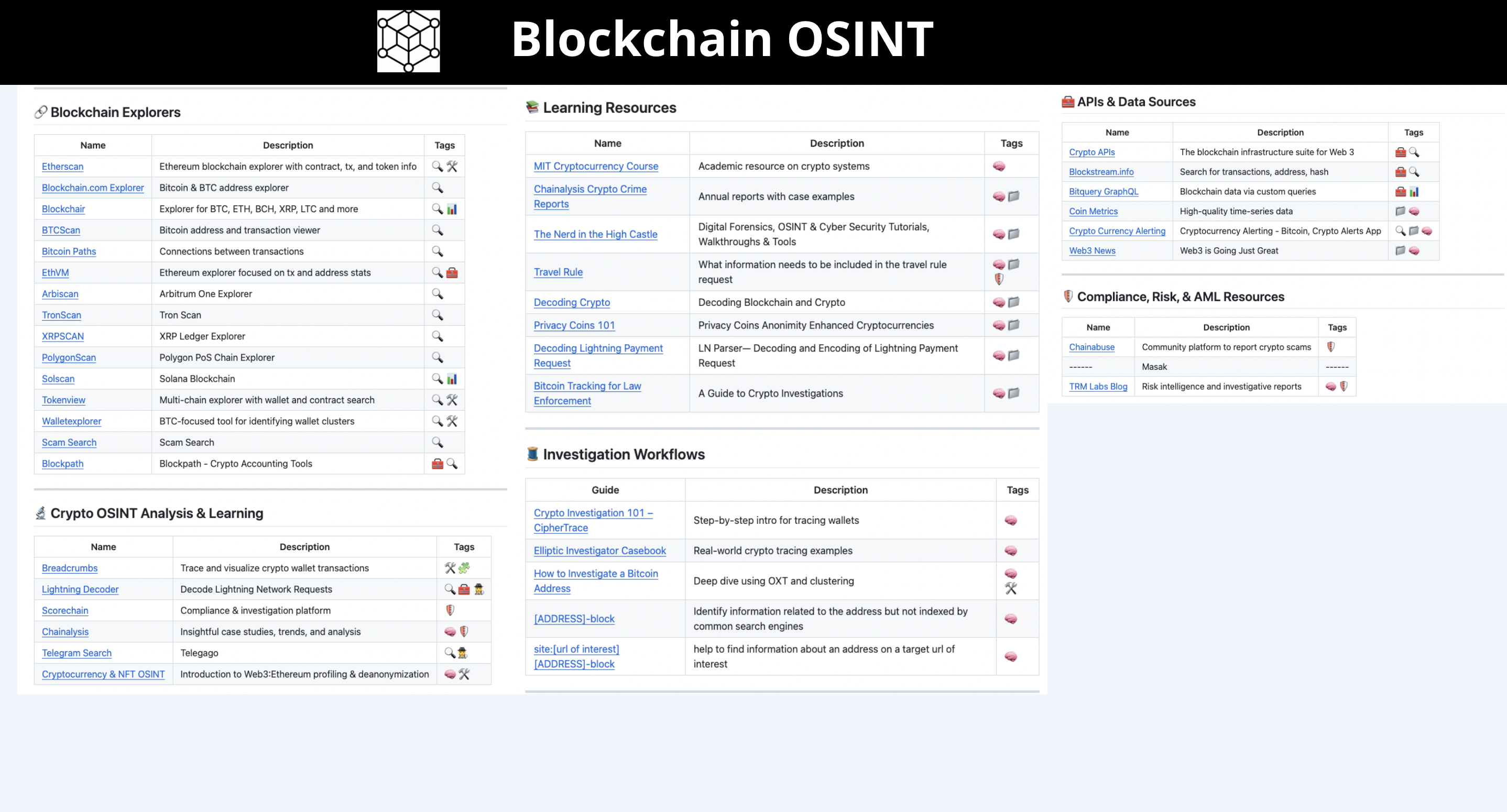Open the Etherscan link
Screen dimensions: 1507x812
coord(62,167)
